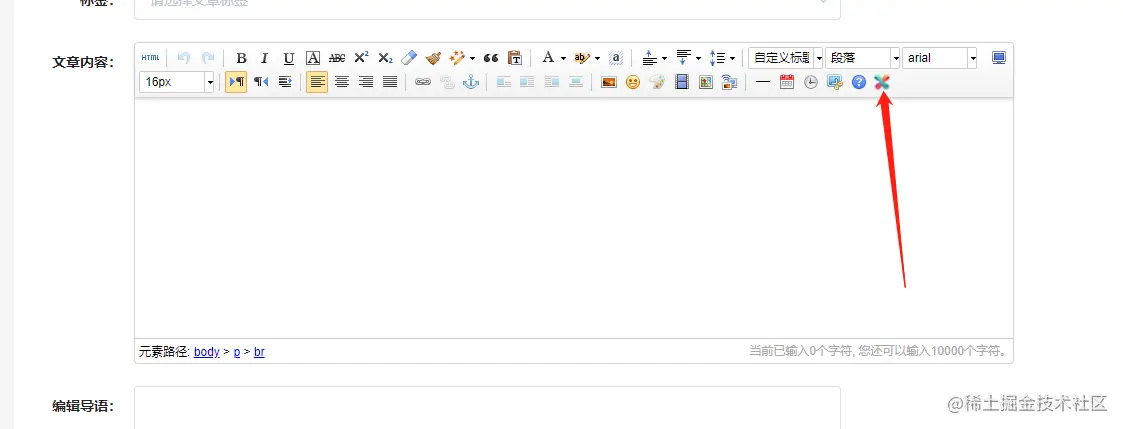The width and height of the screenshot is (1123, 429).
Task: Apply the text highlight color
Action: pyautogui.click(x=582, y=58)
